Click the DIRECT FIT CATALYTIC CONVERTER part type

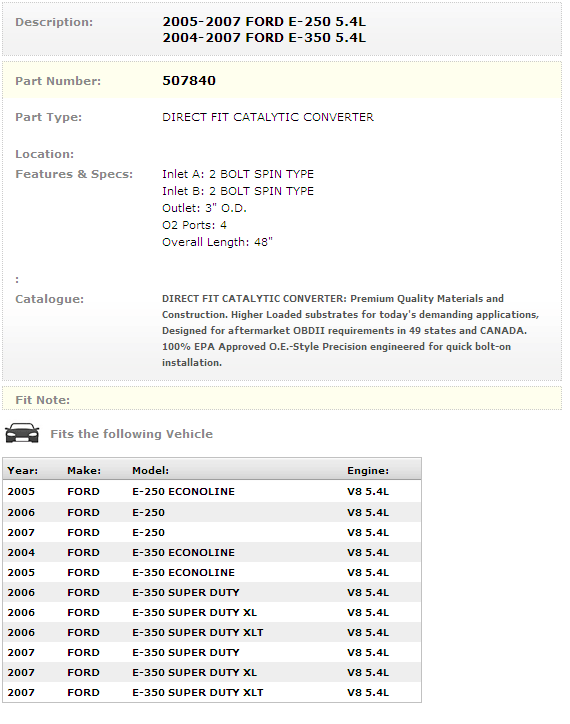(268, 117)
